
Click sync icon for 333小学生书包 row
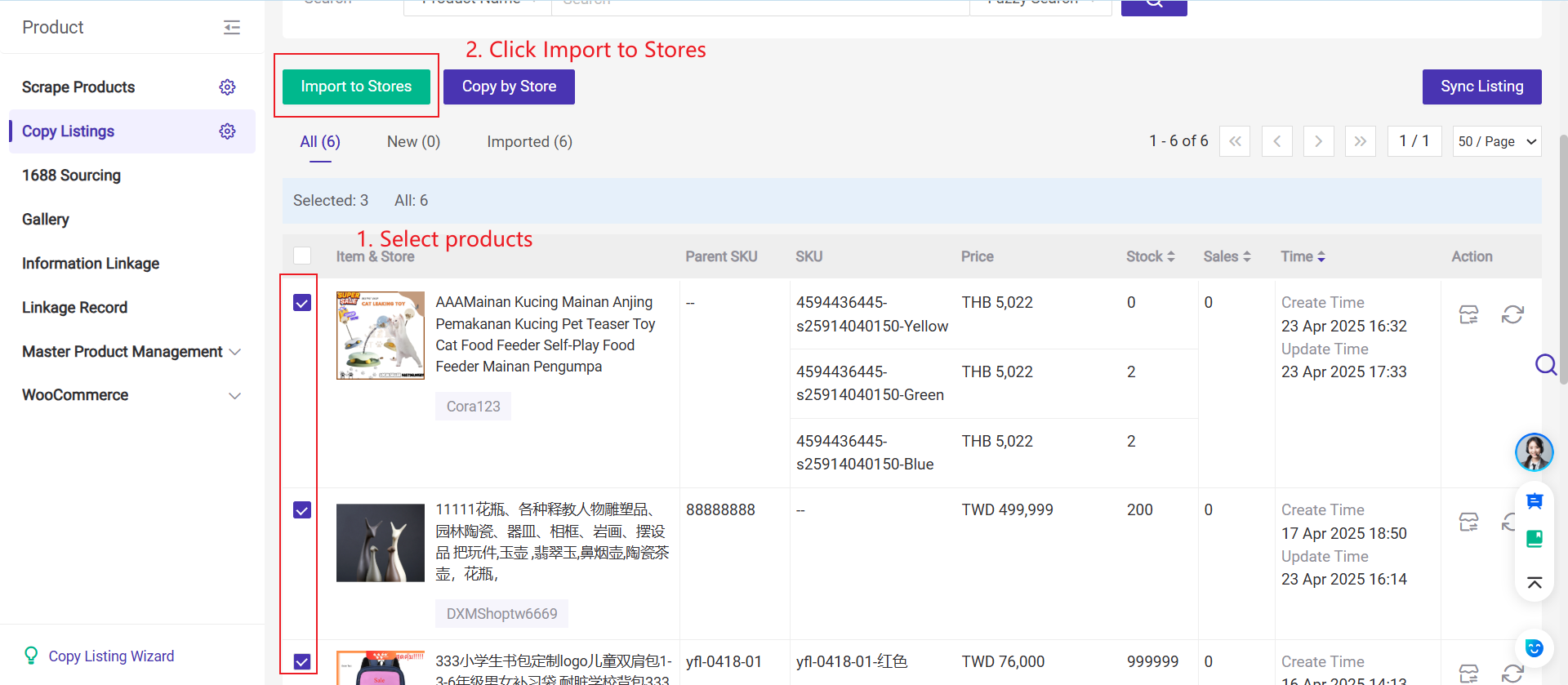point(1512,674)
